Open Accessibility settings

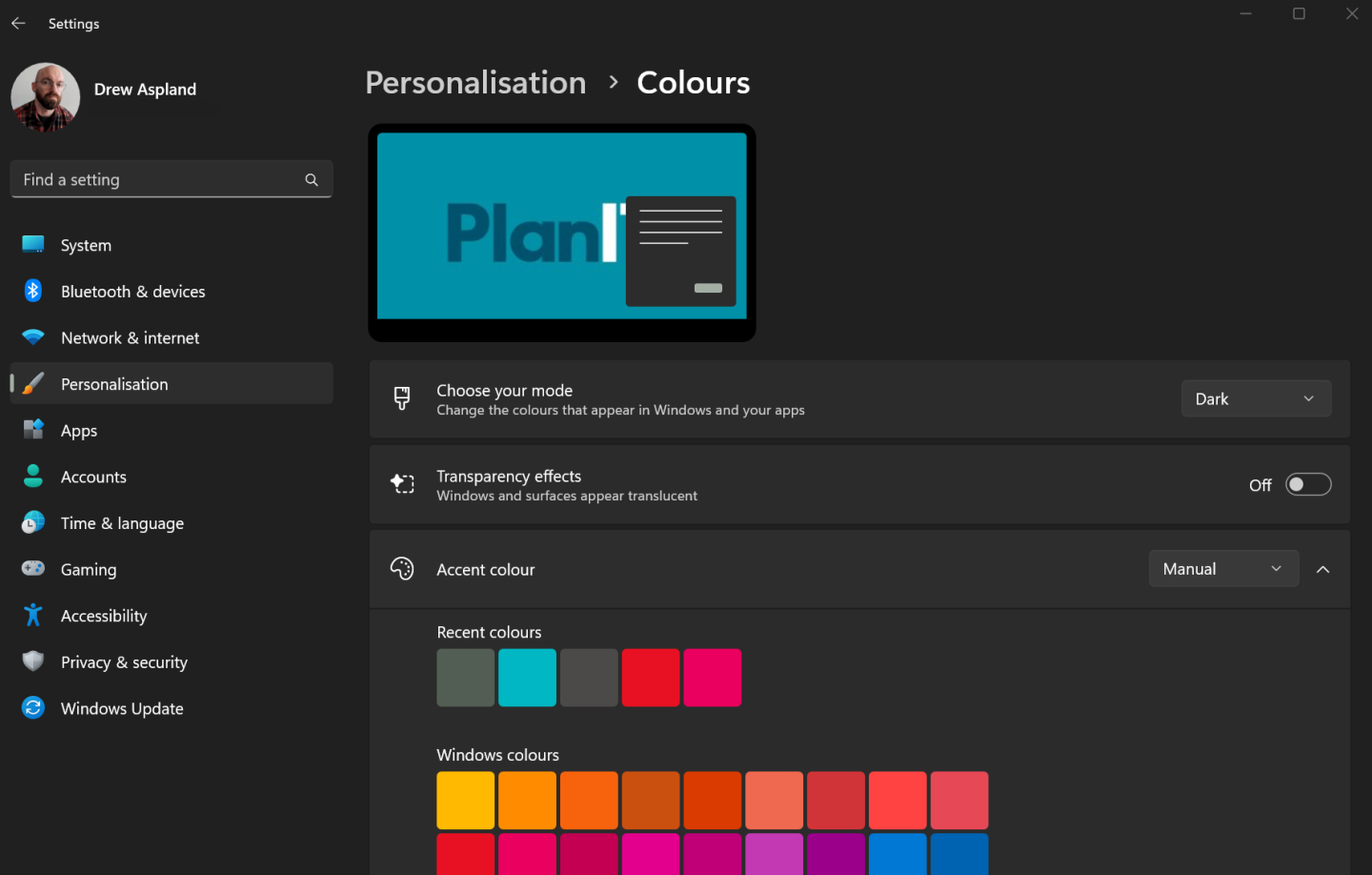32,616
